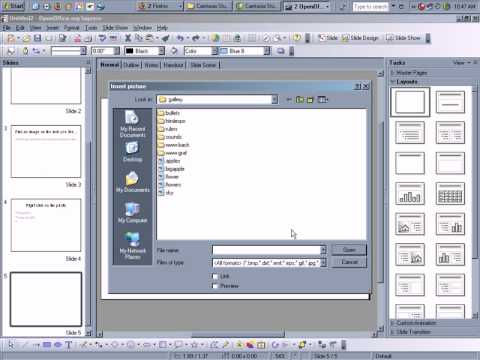
Task: Click My Recent Documents shortcut in dialog
Action: [x=132, y=124]
